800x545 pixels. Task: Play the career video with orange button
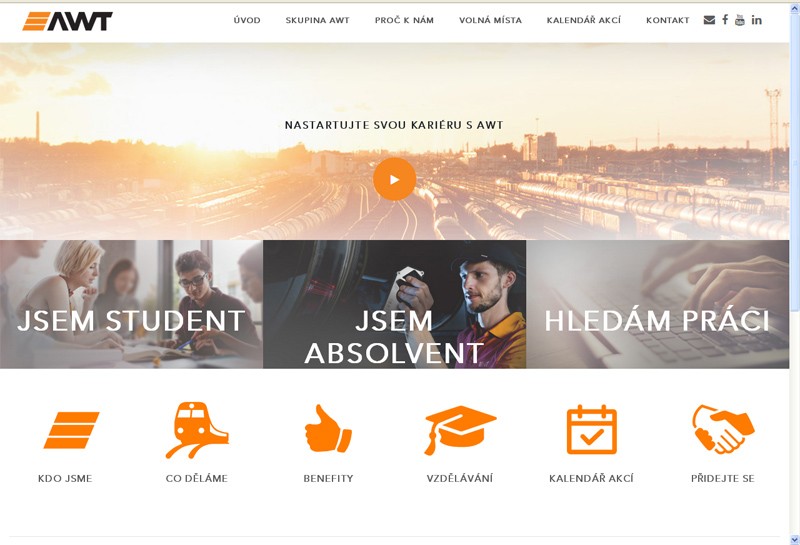click(394, 179)
